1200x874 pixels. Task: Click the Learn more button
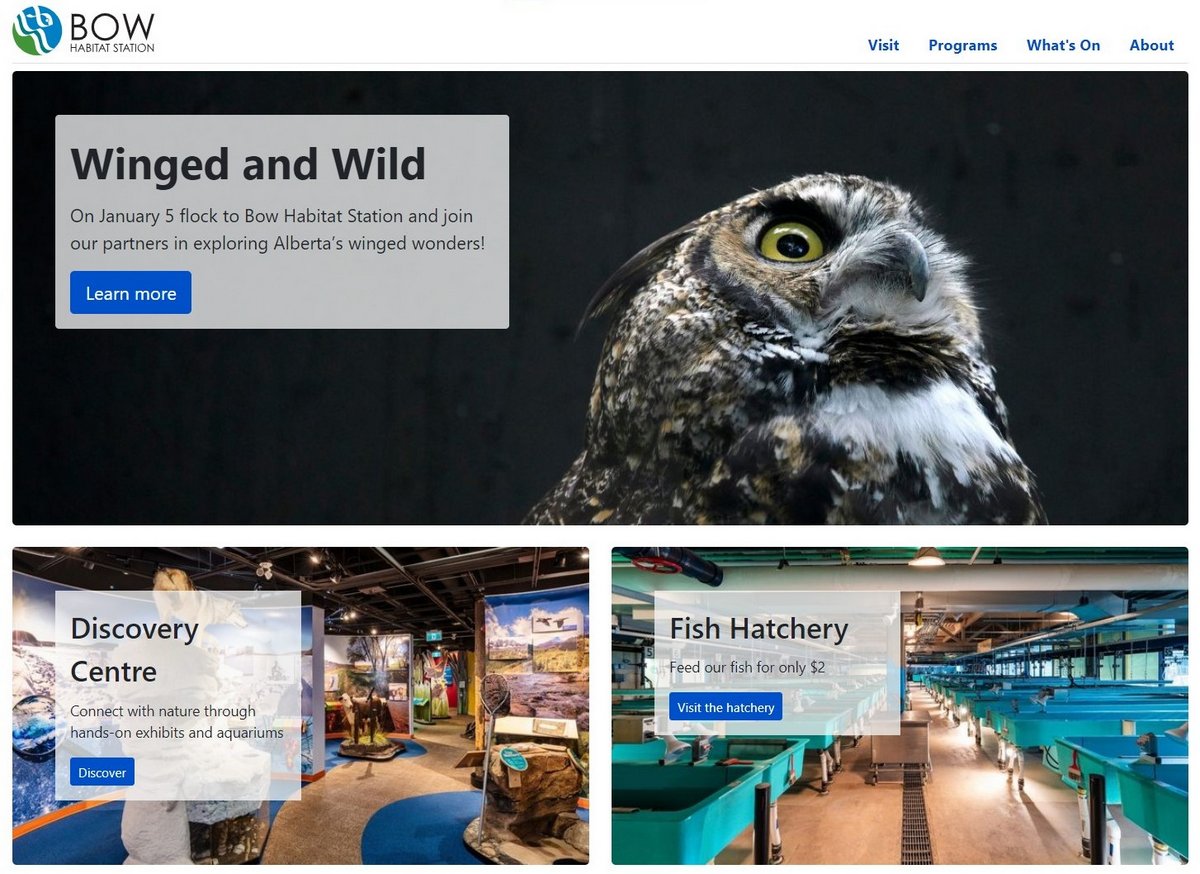tap(130, 293)
